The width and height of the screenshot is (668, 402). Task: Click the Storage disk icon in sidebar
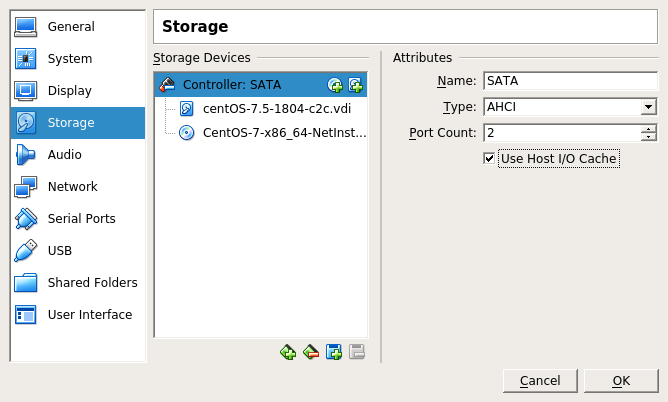pos(26,123)
